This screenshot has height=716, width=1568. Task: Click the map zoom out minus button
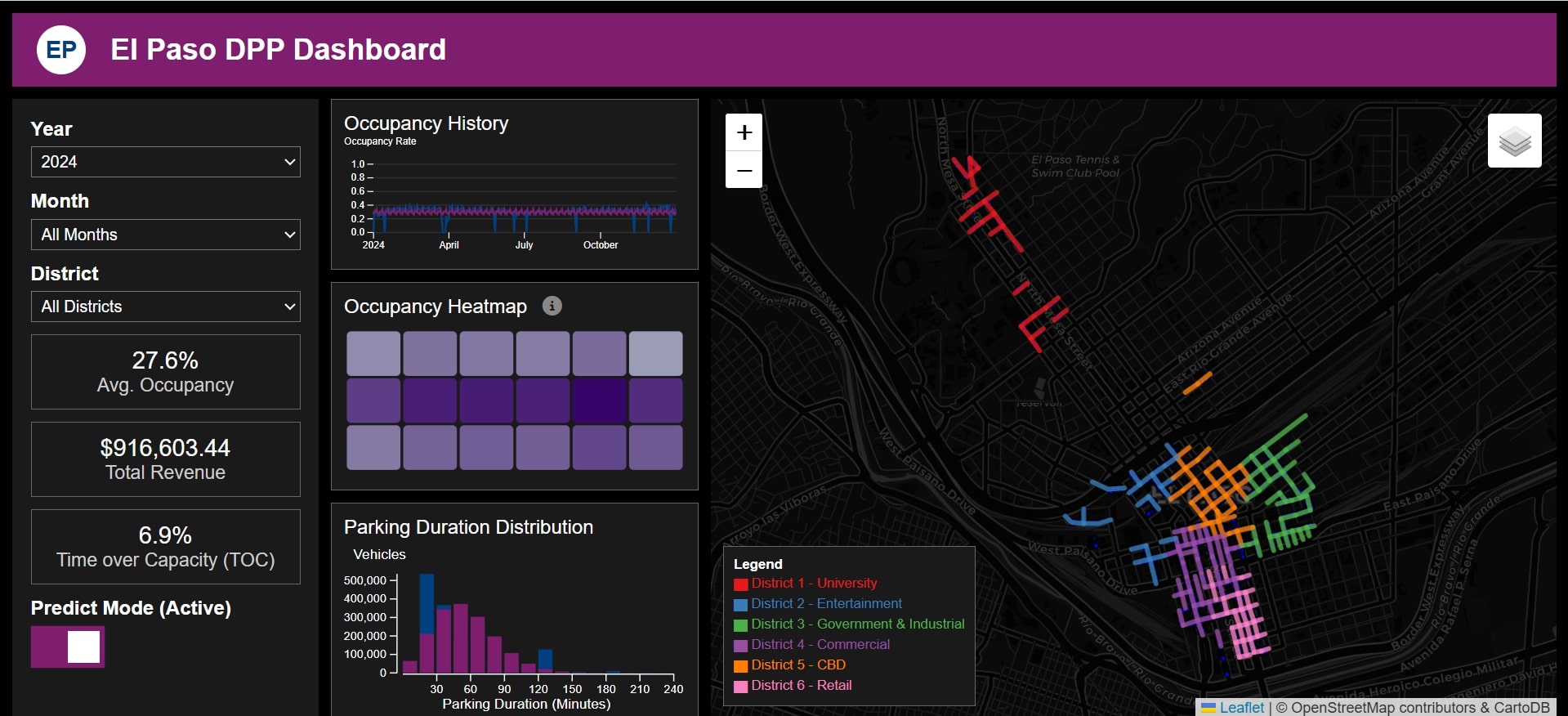[744, 170]
